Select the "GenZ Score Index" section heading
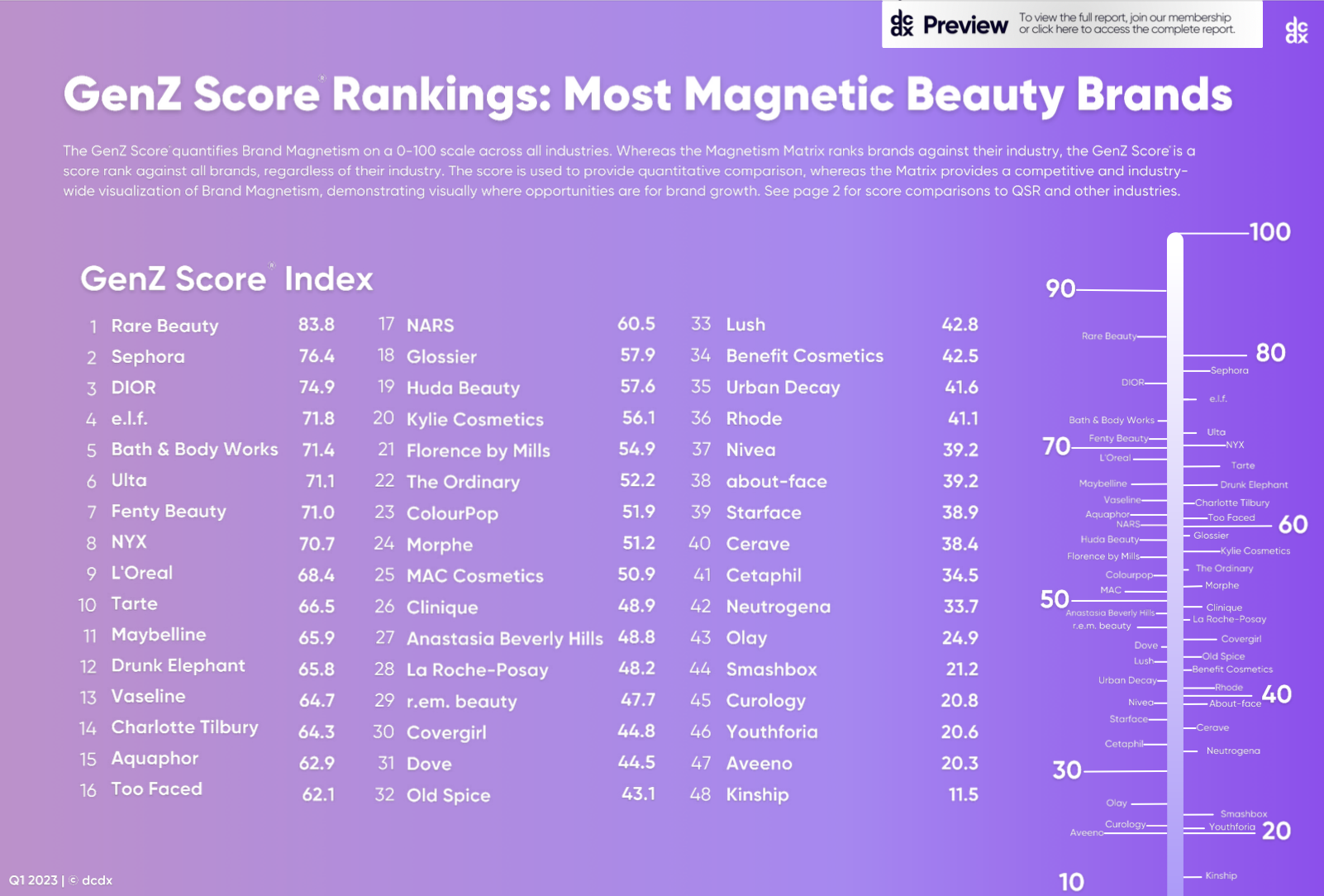The image size is (1324, 896). 226,279
